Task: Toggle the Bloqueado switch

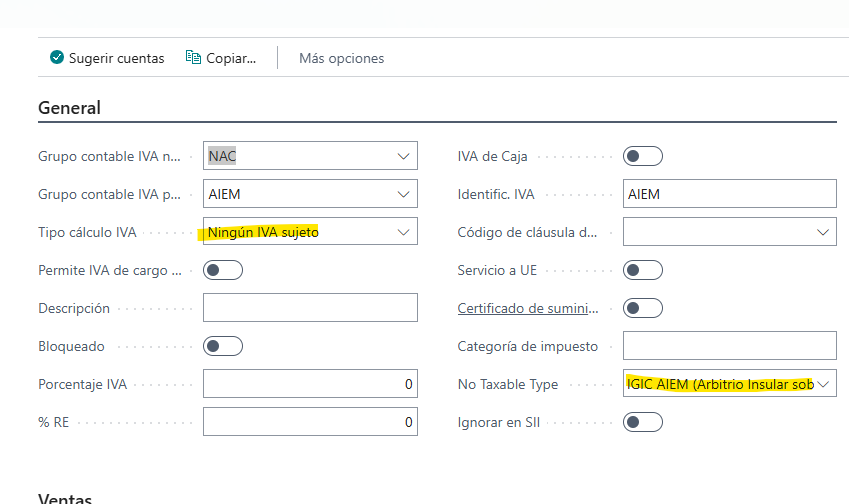Action: 223,346
